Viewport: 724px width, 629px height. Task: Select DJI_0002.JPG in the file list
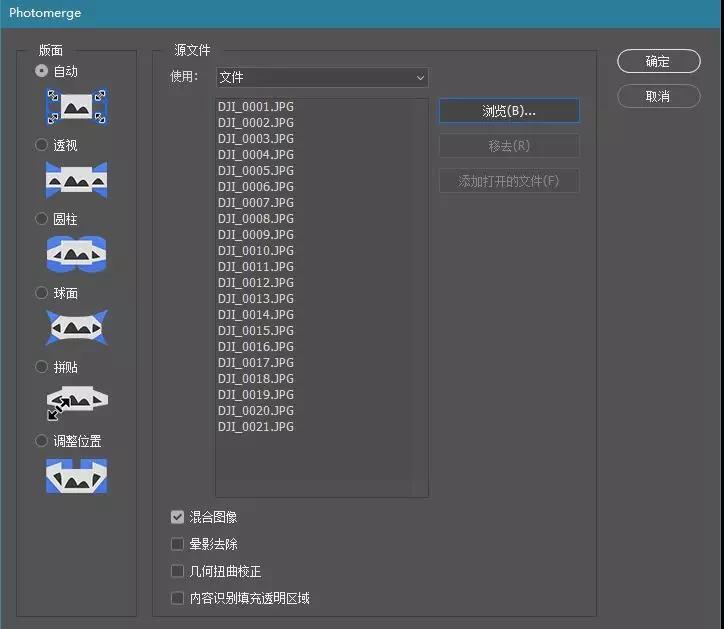point(256,123)
